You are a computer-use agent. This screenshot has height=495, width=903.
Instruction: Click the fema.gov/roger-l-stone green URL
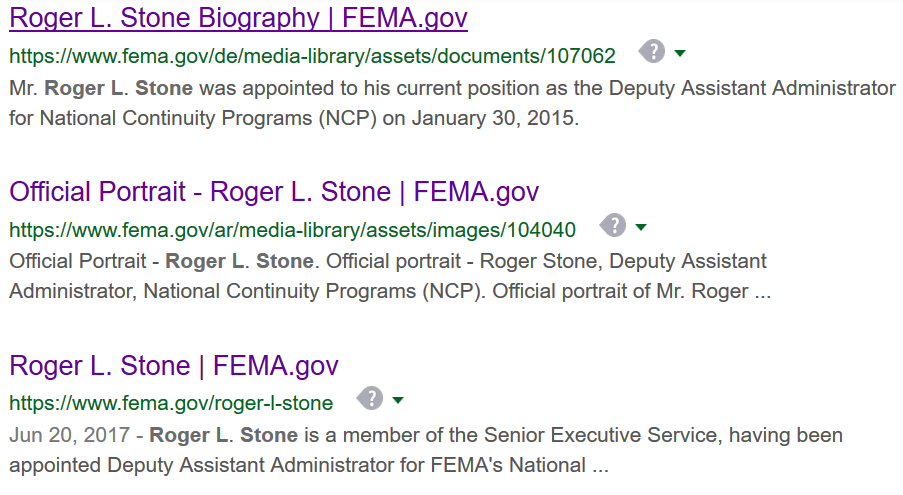coord(171,403)
